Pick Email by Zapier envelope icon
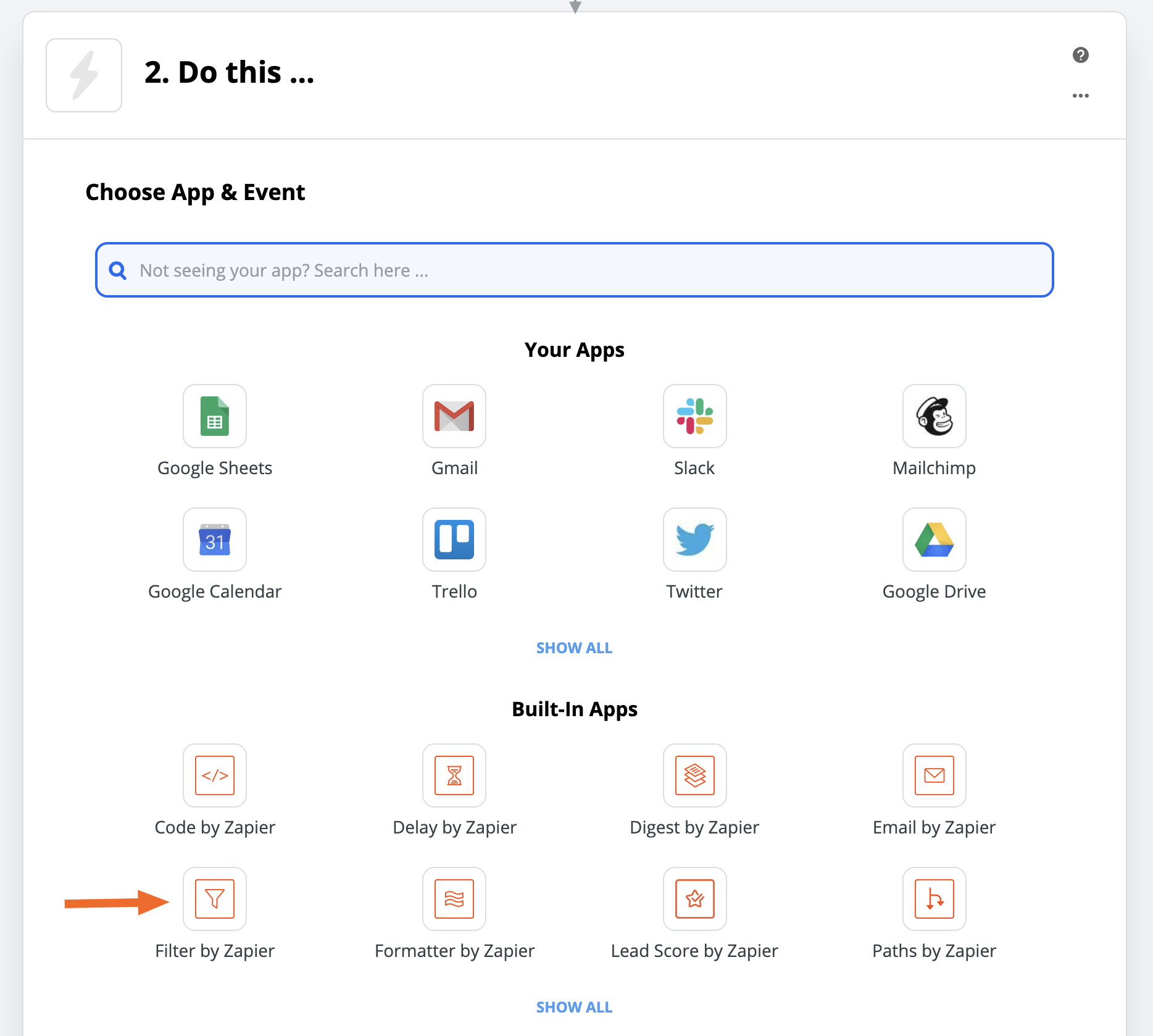 click(934, 775)
